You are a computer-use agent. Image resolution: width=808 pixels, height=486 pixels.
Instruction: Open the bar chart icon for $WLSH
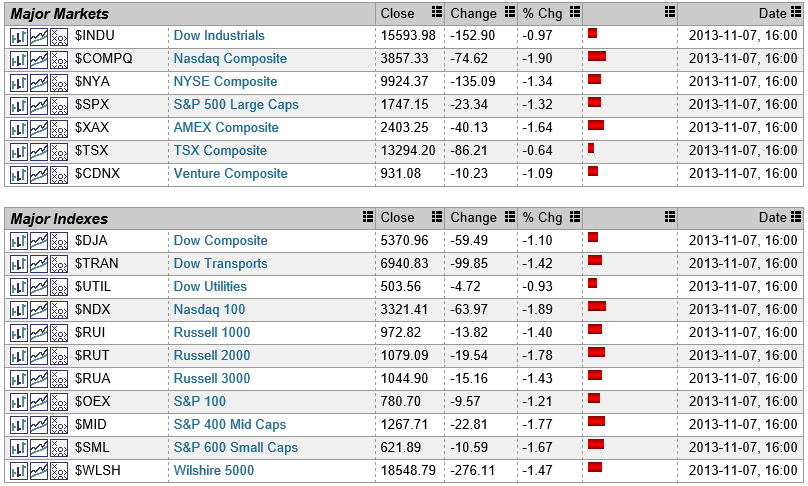(x=19, y=471)
